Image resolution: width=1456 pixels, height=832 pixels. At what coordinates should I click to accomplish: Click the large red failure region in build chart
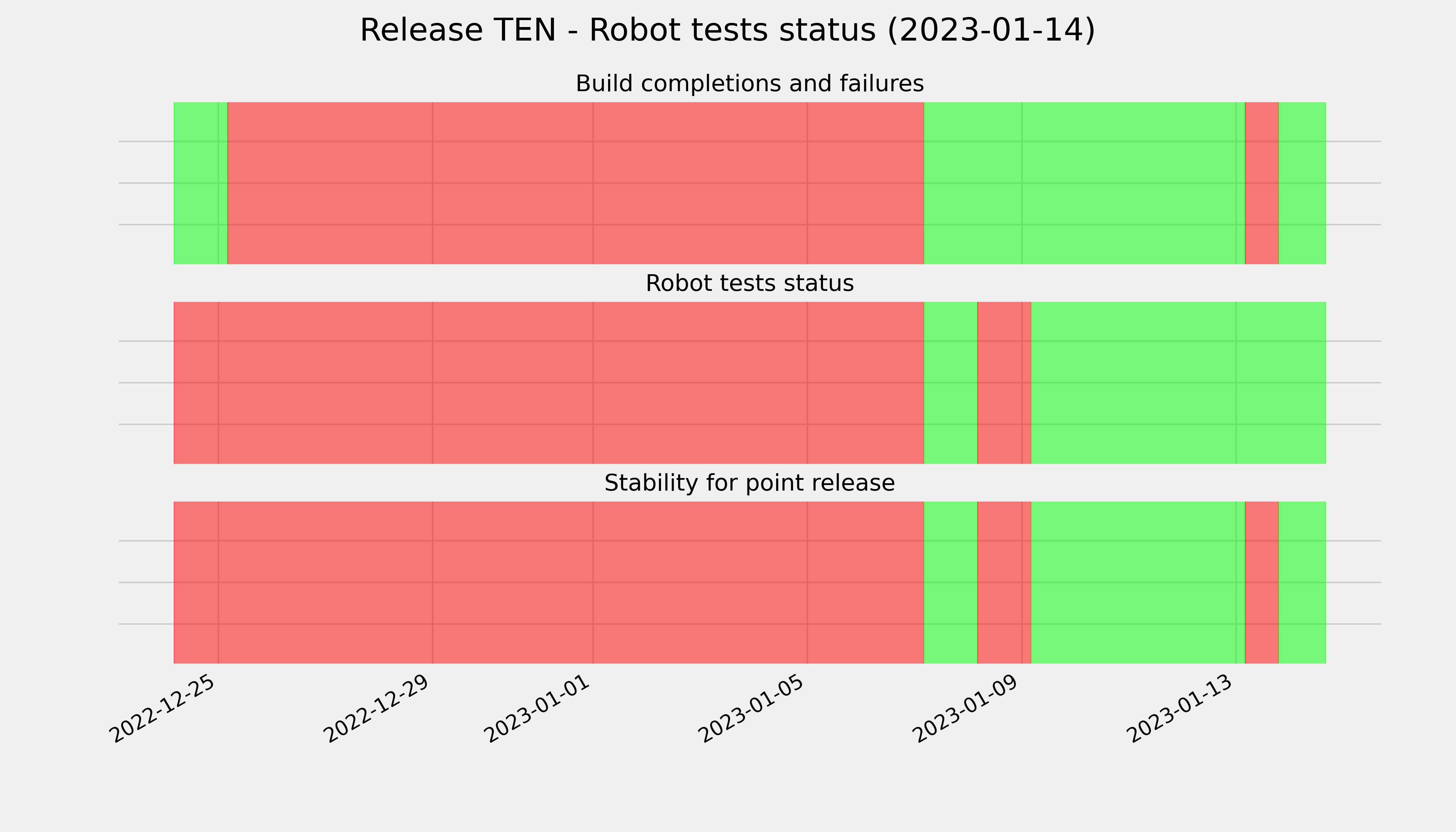(x=575, y=183)
